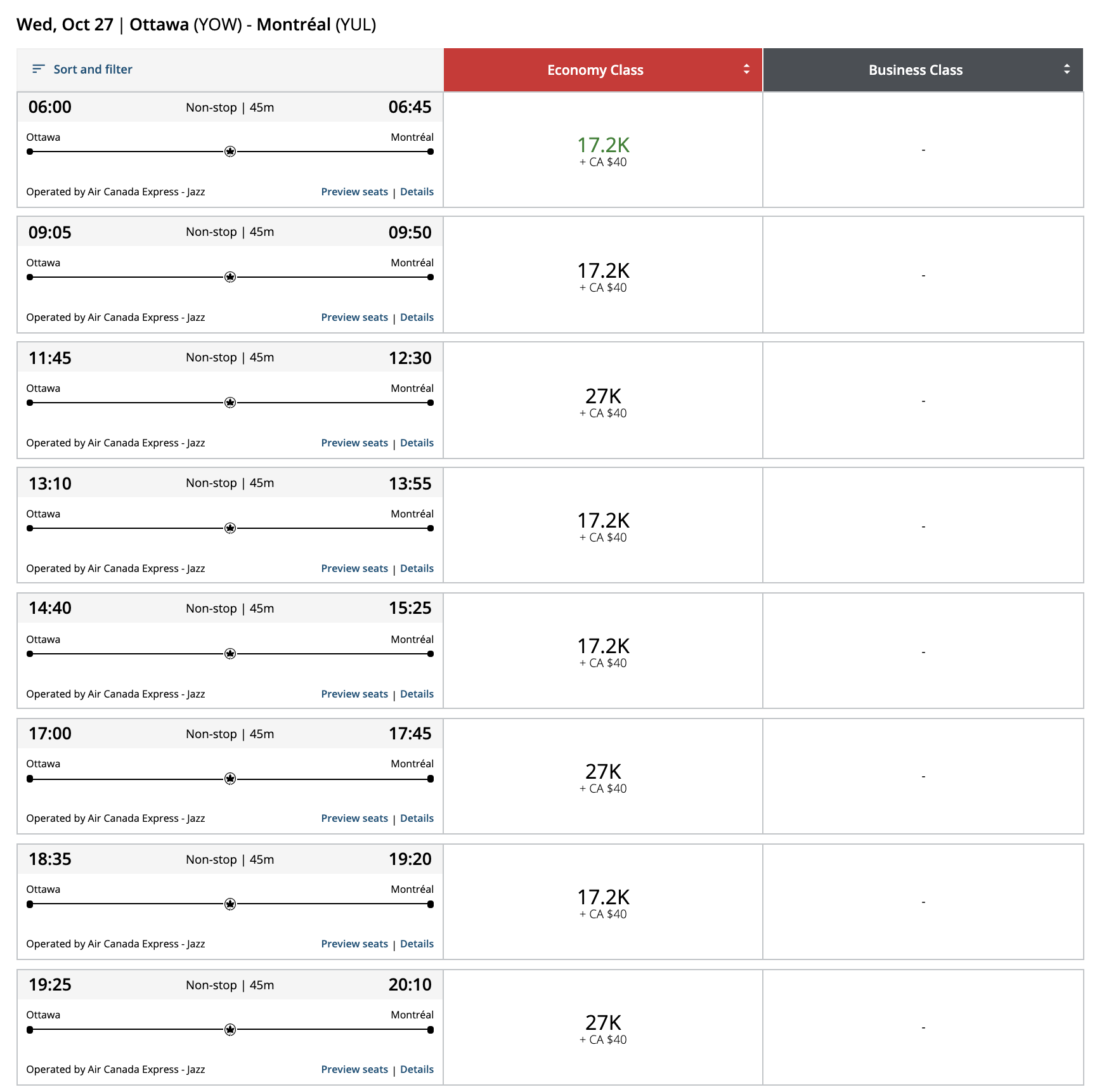Viewport: 1097px width, 1092px height.
Task: Select 17.2K economy fare for 13:10 flight
Action: pyautogui.click(x=603, y=526)
